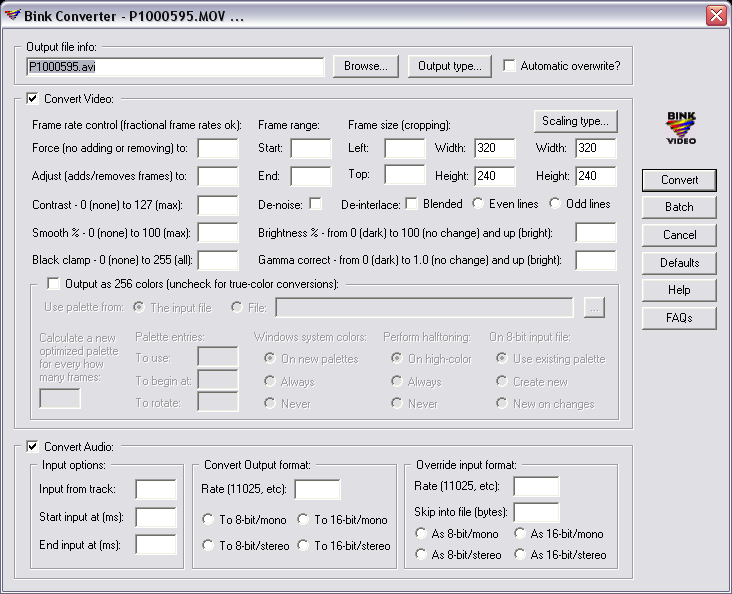Click the output filename field P1000595.avi
Screen dimensions: 732x594
(175, 67)
